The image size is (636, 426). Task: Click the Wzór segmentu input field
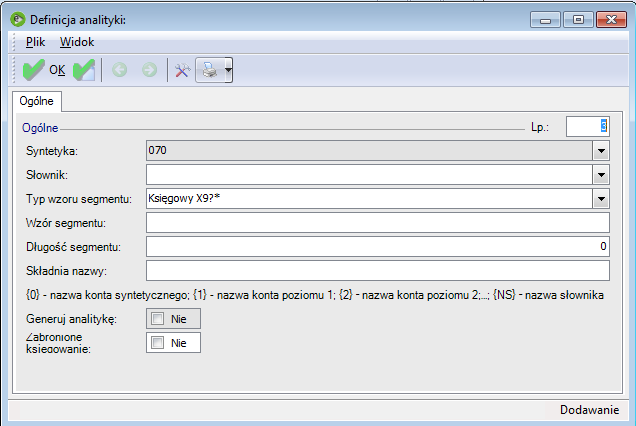click(378, 223)
